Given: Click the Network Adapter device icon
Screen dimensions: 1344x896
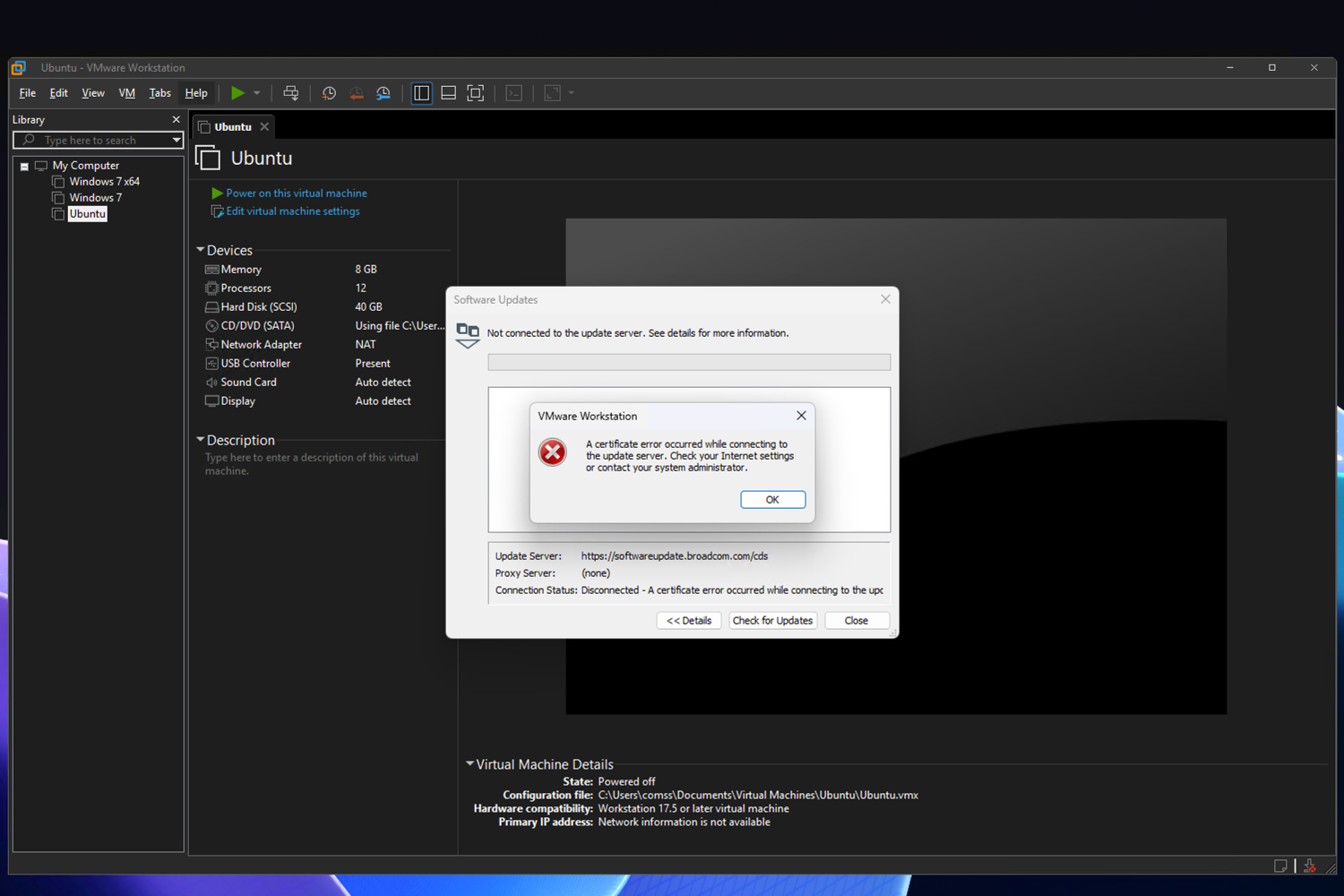Looking at the screenshot, I should 211,345.
